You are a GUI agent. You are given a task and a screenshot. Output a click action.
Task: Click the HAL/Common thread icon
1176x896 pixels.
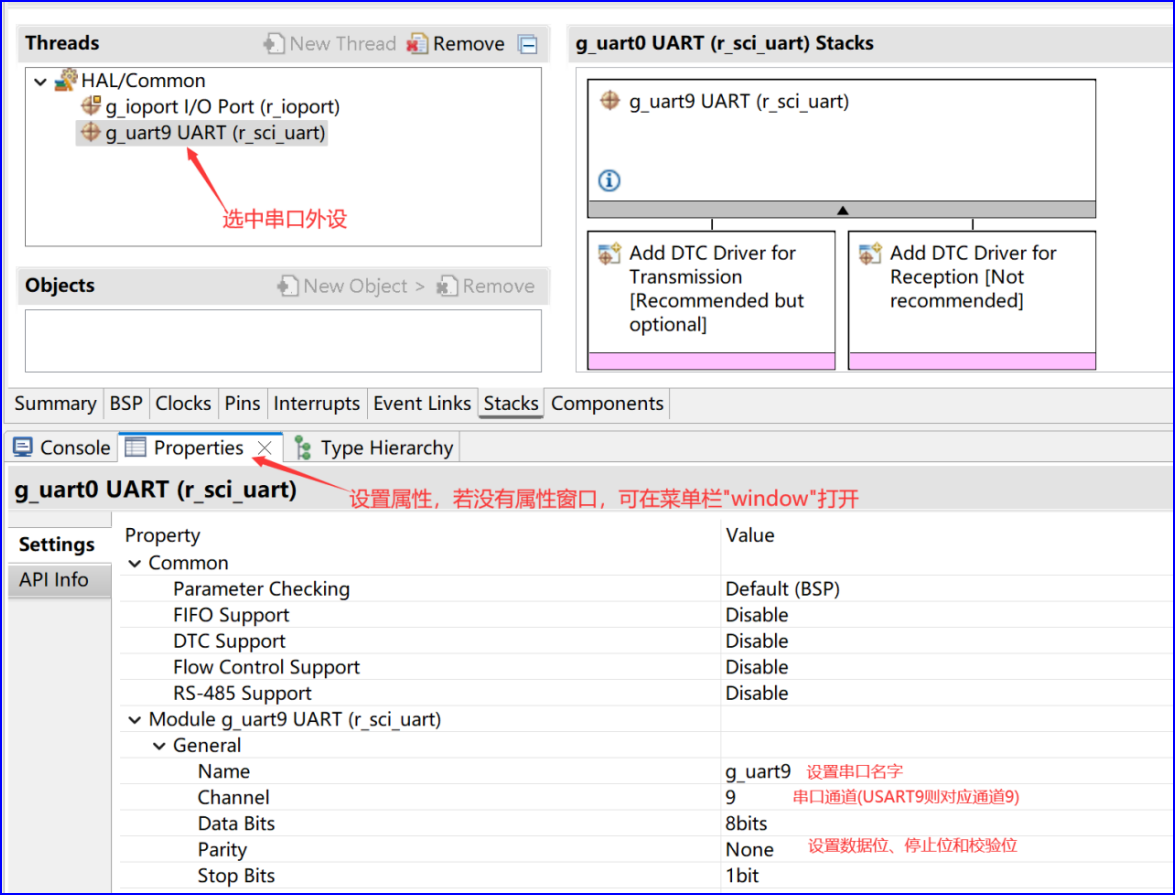click(66, 79)
